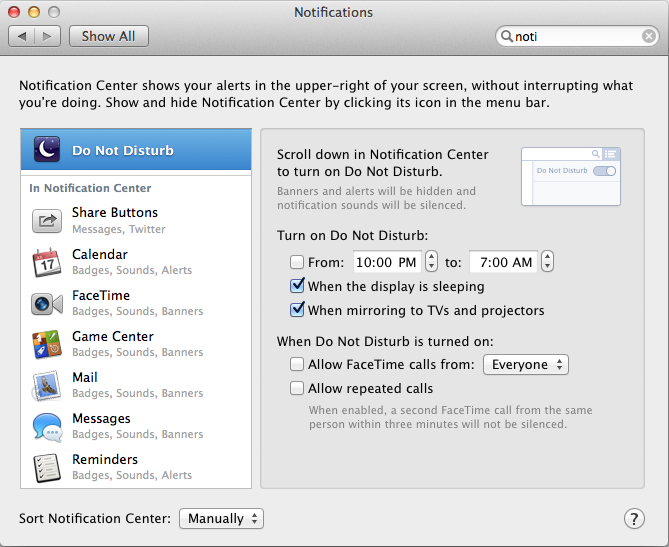Image resolution: width=669 pixels, height=547 pixels.
Task: Click the Game Center icon
Action: click(x=47, y=344)
